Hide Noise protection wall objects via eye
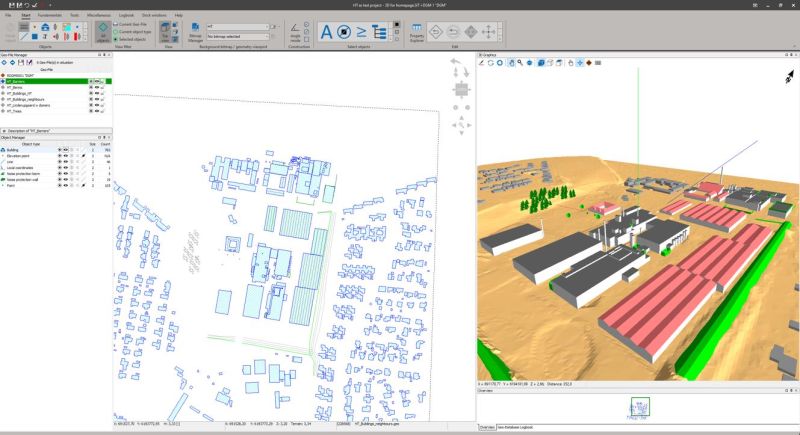This screenshot has height=435, width=800. click(x=65, y=180)
